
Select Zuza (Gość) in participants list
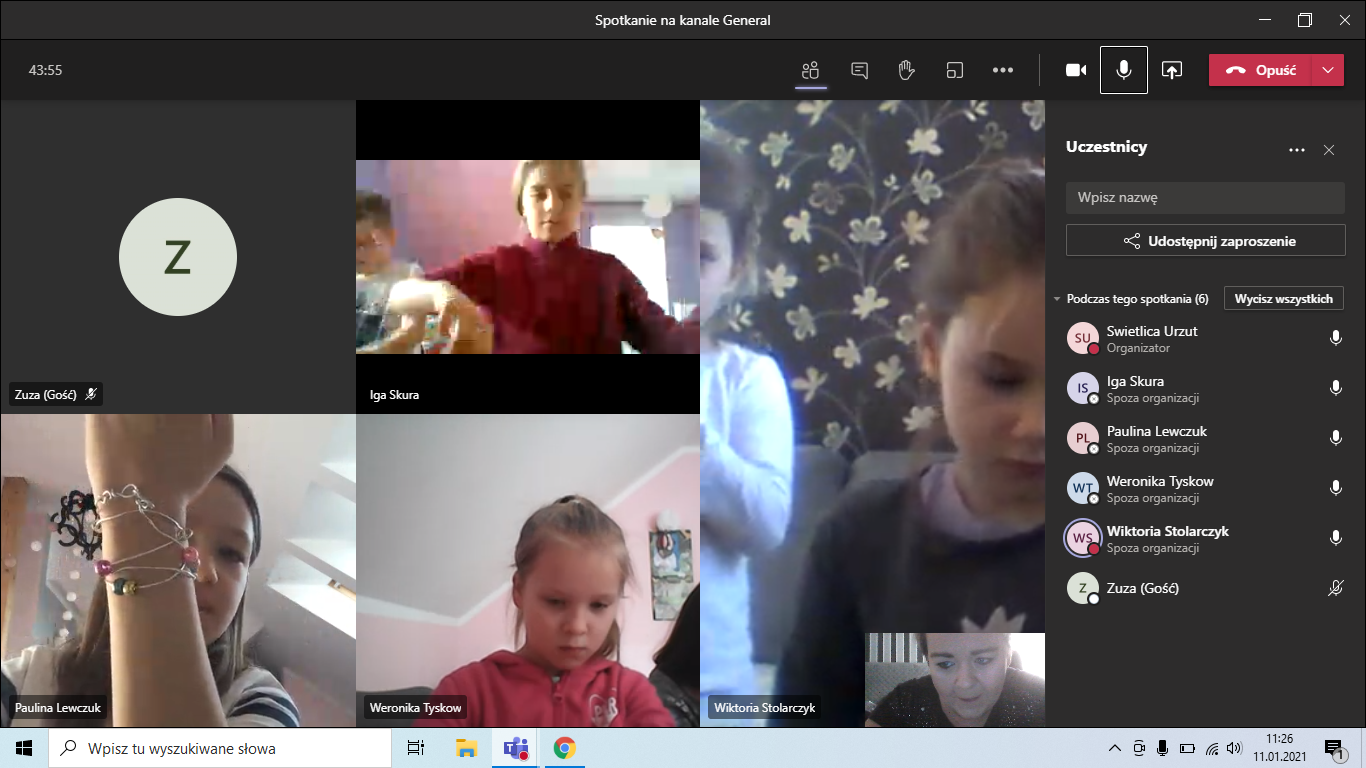click(x=1205, y=588)
